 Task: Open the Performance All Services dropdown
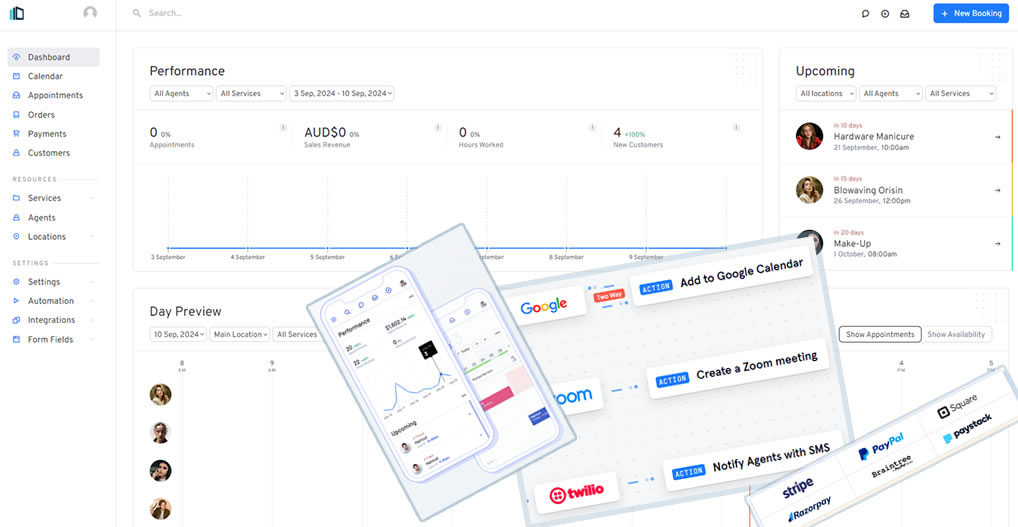[x=251, y=93]
